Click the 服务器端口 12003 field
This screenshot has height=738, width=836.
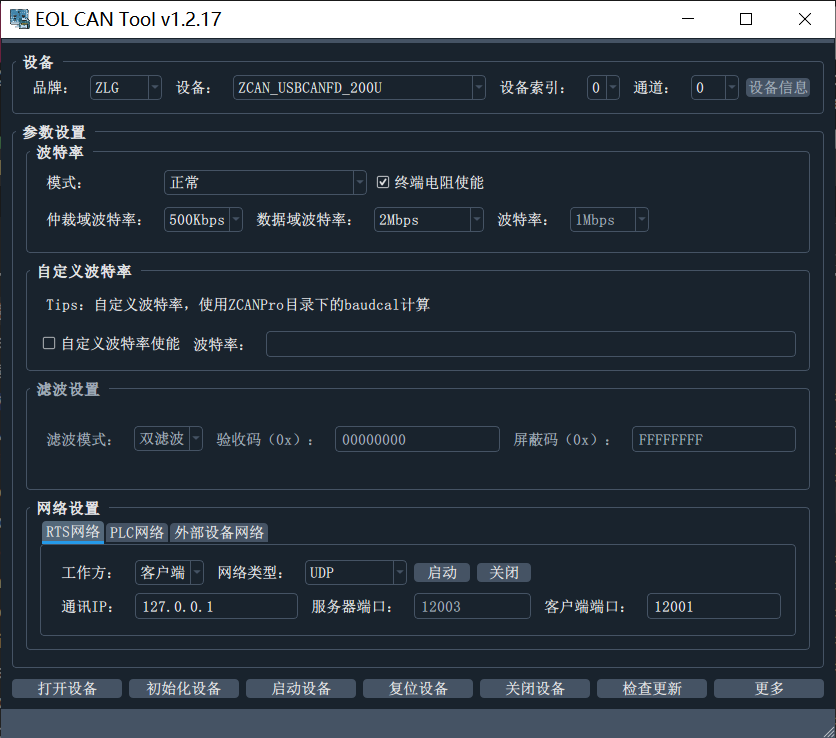click(x=472, y=606)
